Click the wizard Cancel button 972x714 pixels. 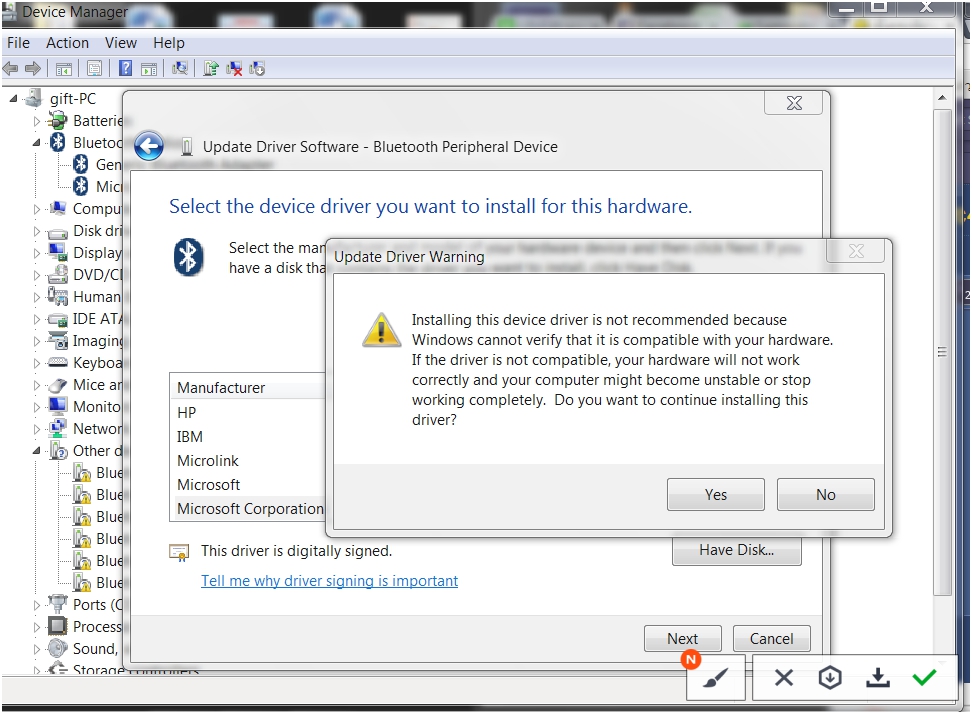(x=771, y=638)
